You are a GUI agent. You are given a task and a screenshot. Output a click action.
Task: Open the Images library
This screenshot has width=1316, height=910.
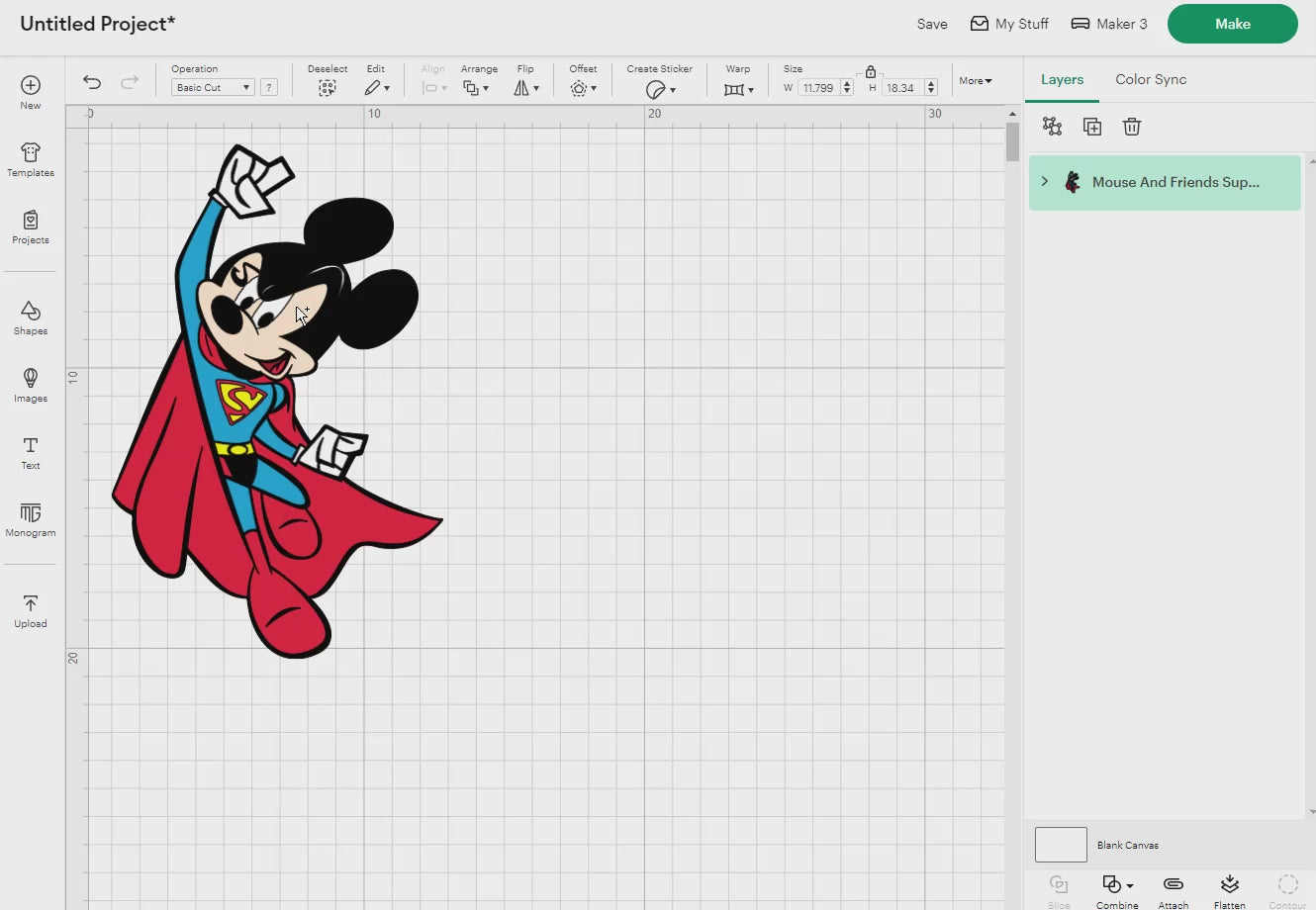pos(31,385)
